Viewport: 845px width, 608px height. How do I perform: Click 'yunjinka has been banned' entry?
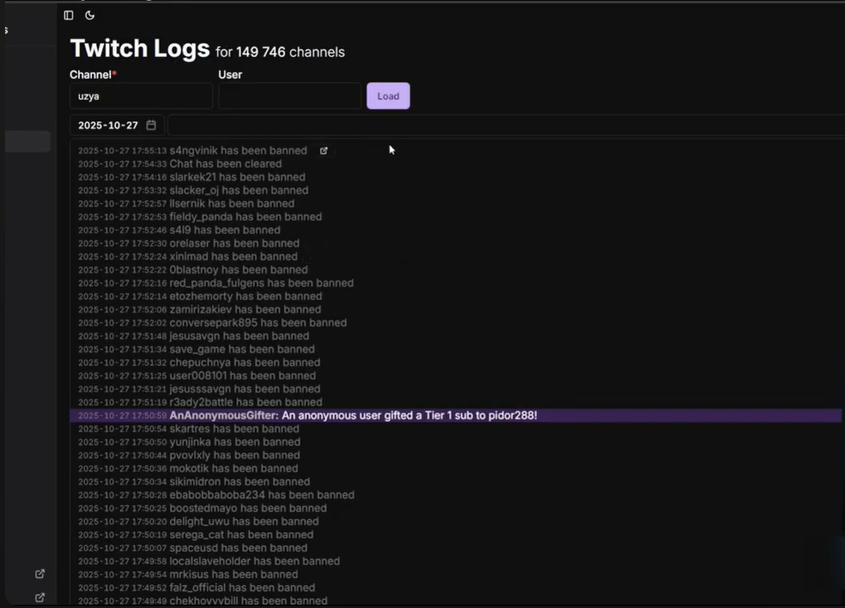235,442
